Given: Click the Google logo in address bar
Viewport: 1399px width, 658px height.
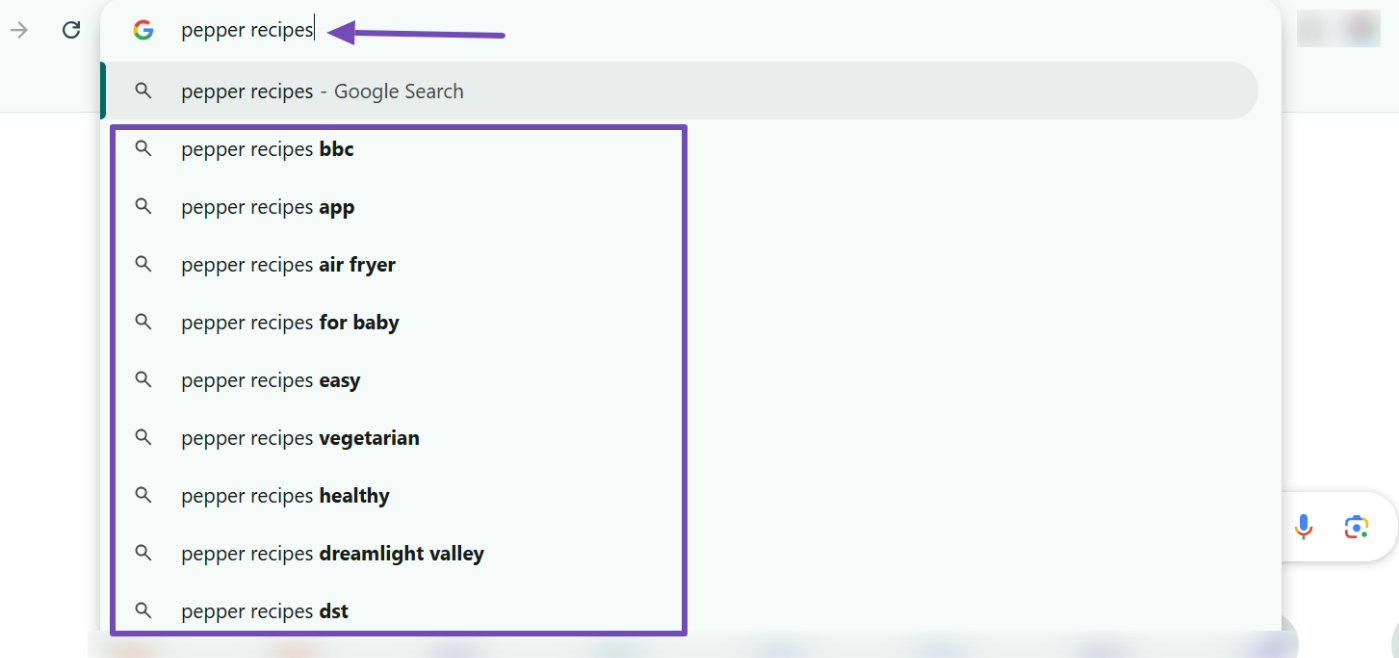Looking at the screenshot, I should [143, 30].
